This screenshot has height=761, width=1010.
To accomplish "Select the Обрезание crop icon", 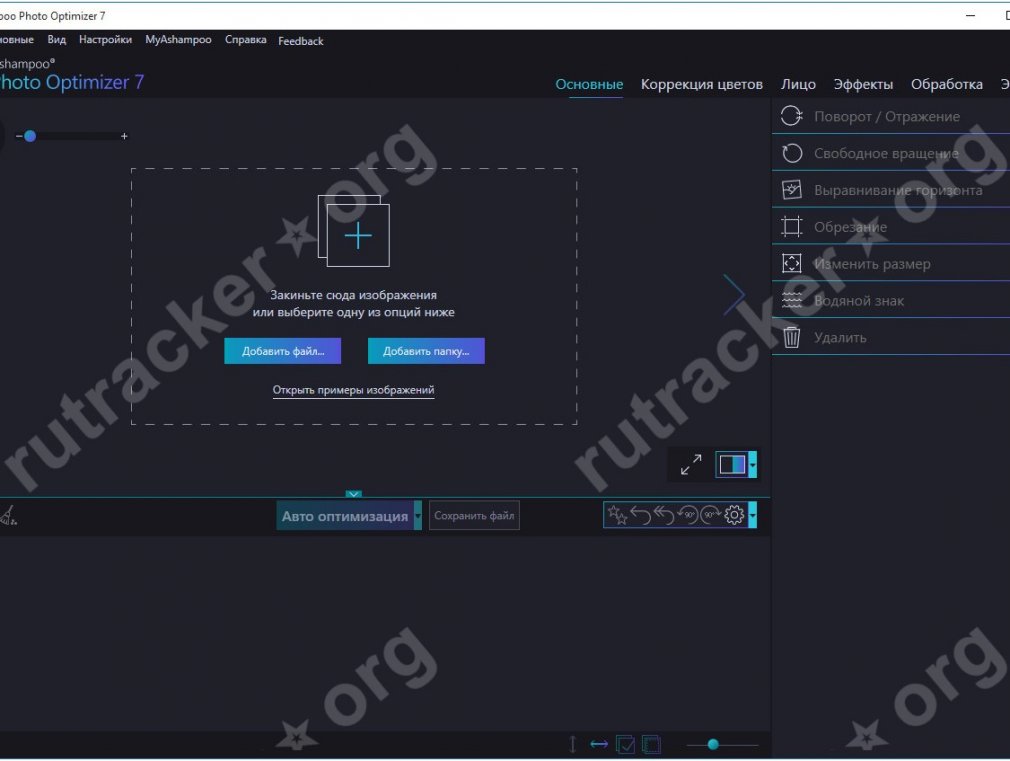I will coord(792,226).
